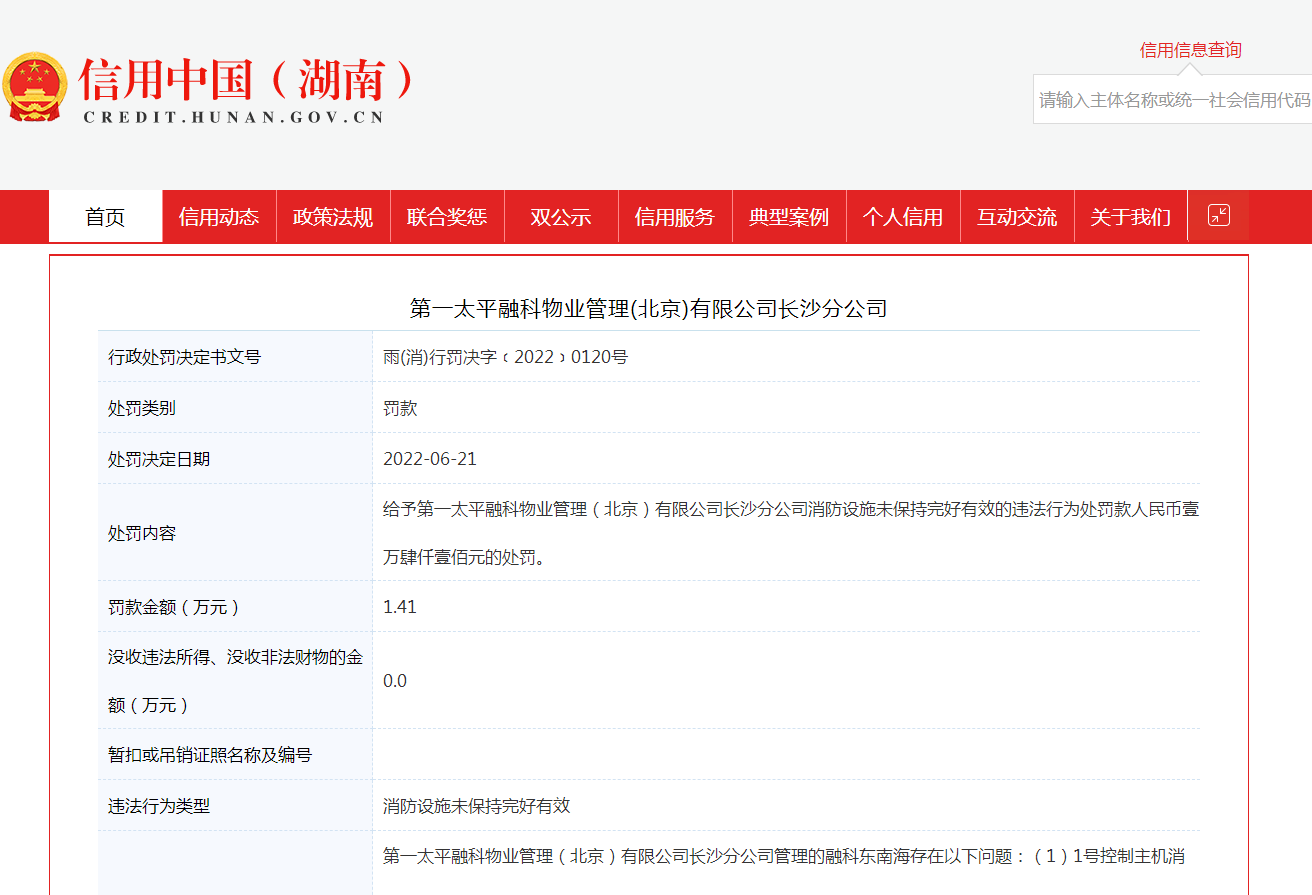Click the company name heading 第一太平融科物业管理
The image size is (1312, 895).
pos(649,308)
